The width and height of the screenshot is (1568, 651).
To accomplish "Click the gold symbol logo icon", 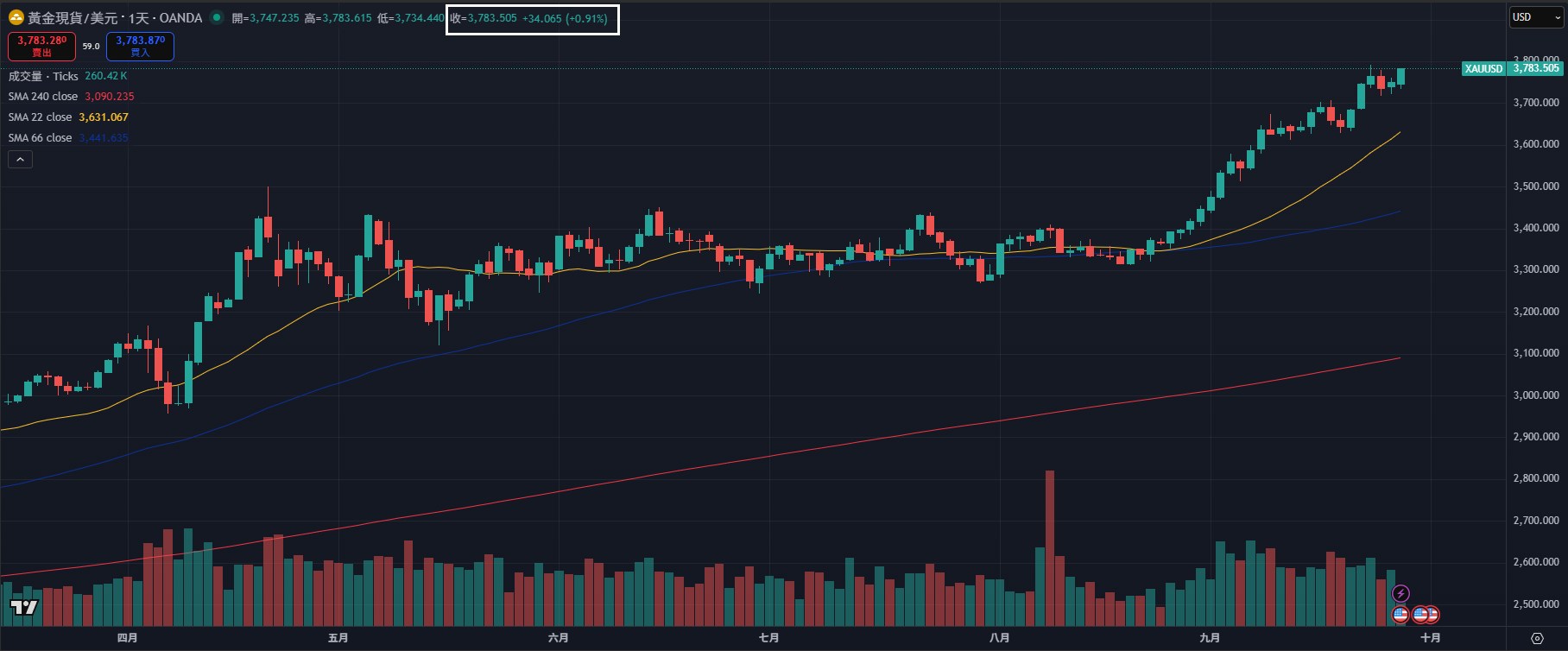I will coord(16,17).
